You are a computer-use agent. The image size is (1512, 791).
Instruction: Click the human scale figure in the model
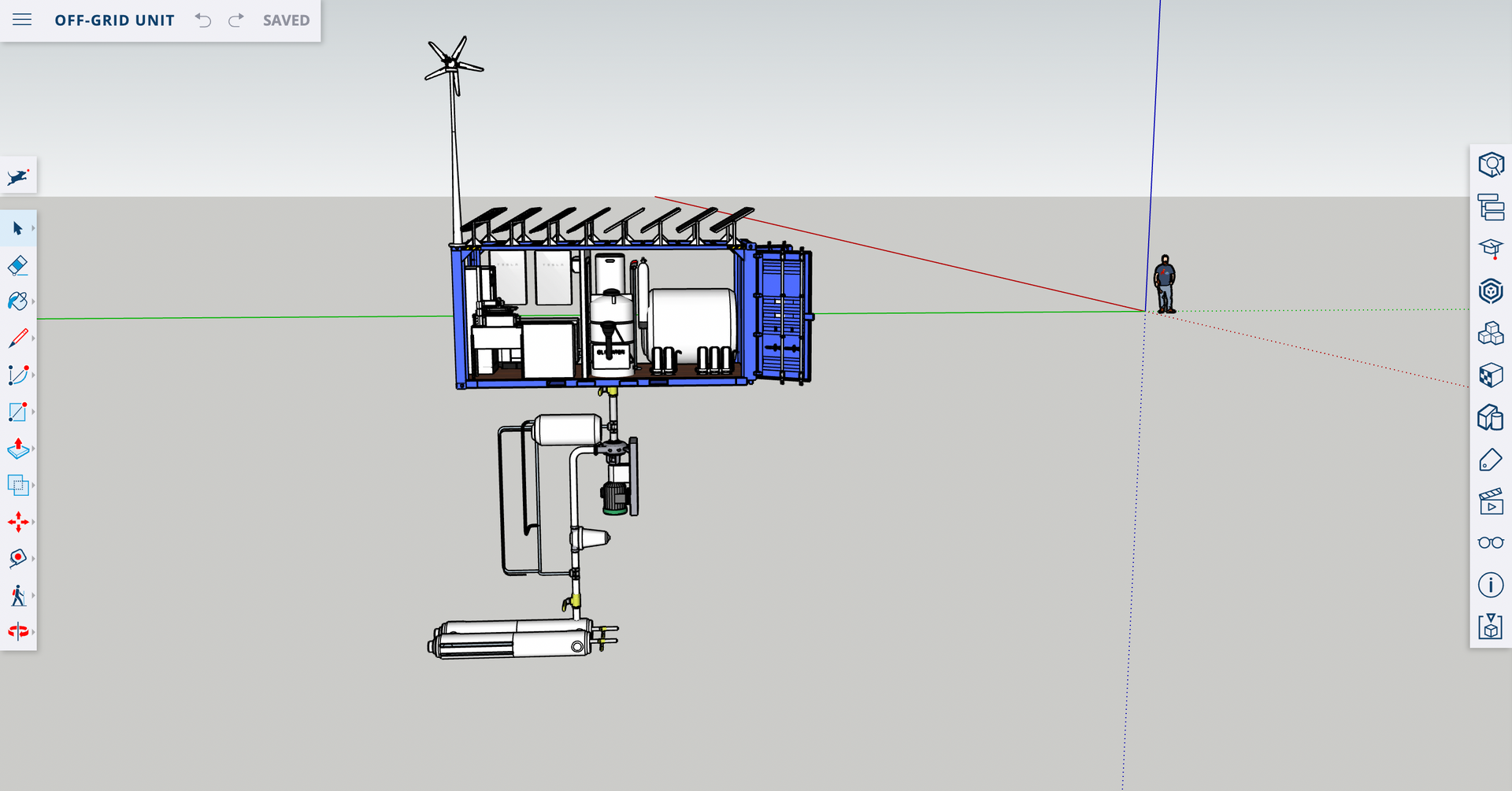1165,284
